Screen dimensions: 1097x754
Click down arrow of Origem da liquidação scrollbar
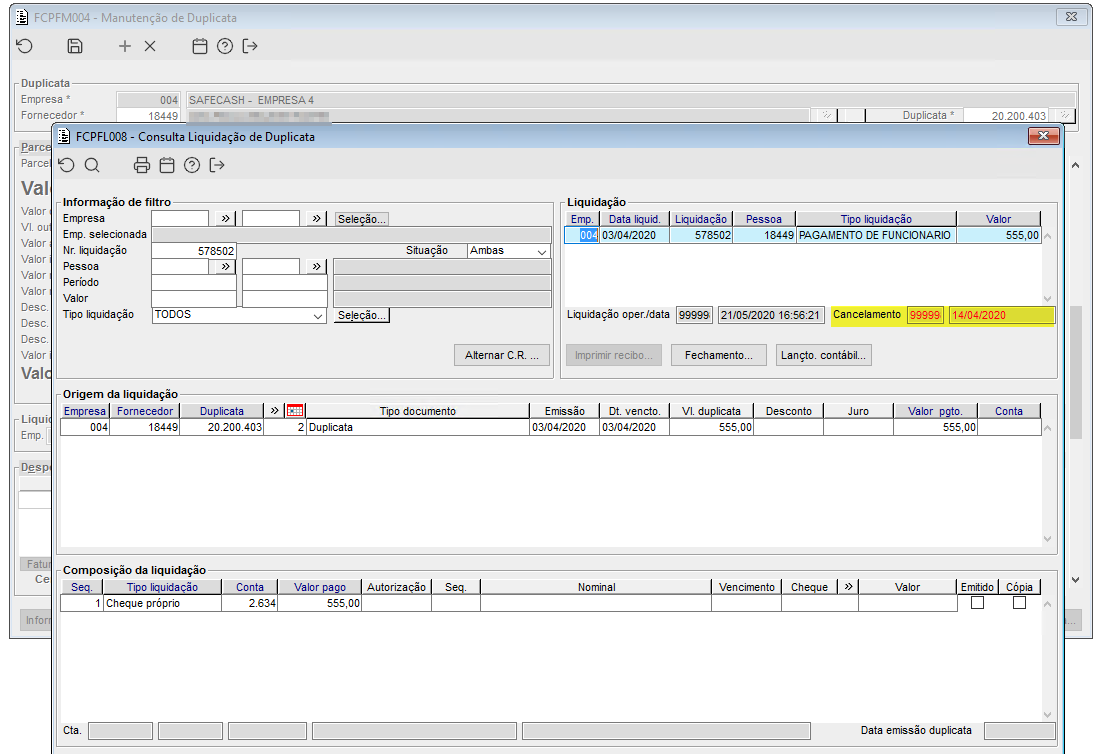click(1047, 539)
